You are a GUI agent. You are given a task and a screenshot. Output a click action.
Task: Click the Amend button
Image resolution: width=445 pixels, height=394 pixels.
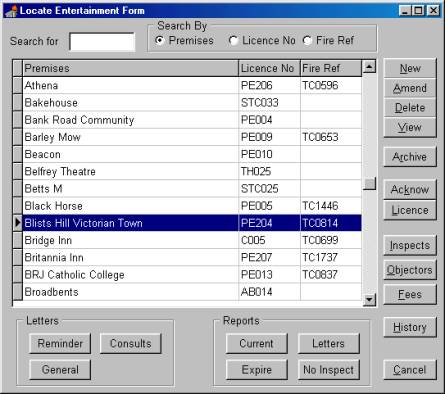(x=410, y=88)
